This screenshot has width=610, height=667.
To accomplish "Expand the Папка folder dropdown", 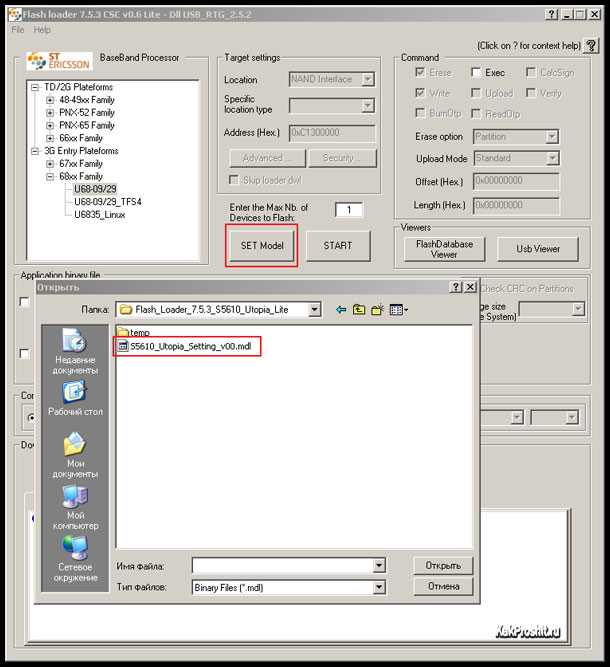I will [314, 310].
